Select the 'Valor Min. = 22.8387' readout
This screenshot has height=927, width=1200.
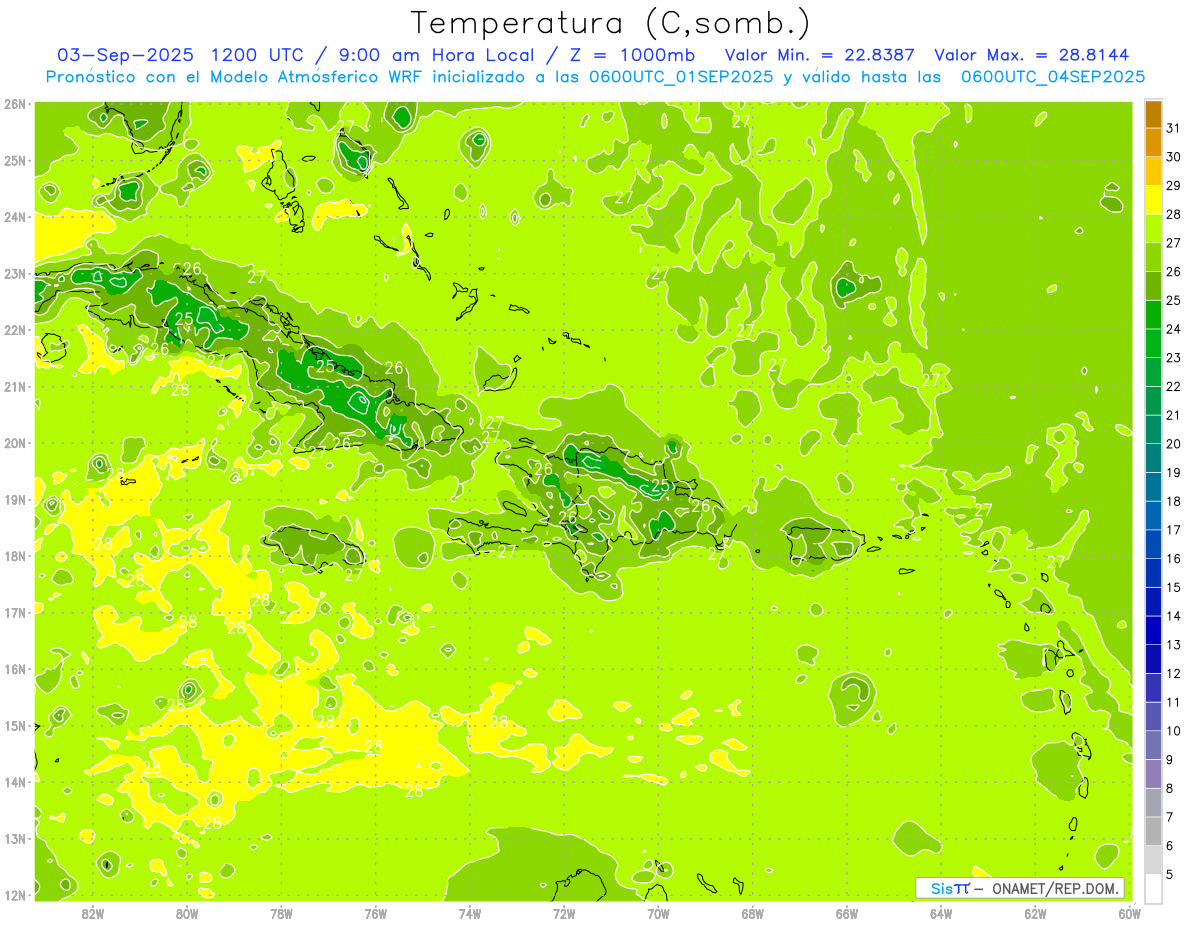click(820, 55)
